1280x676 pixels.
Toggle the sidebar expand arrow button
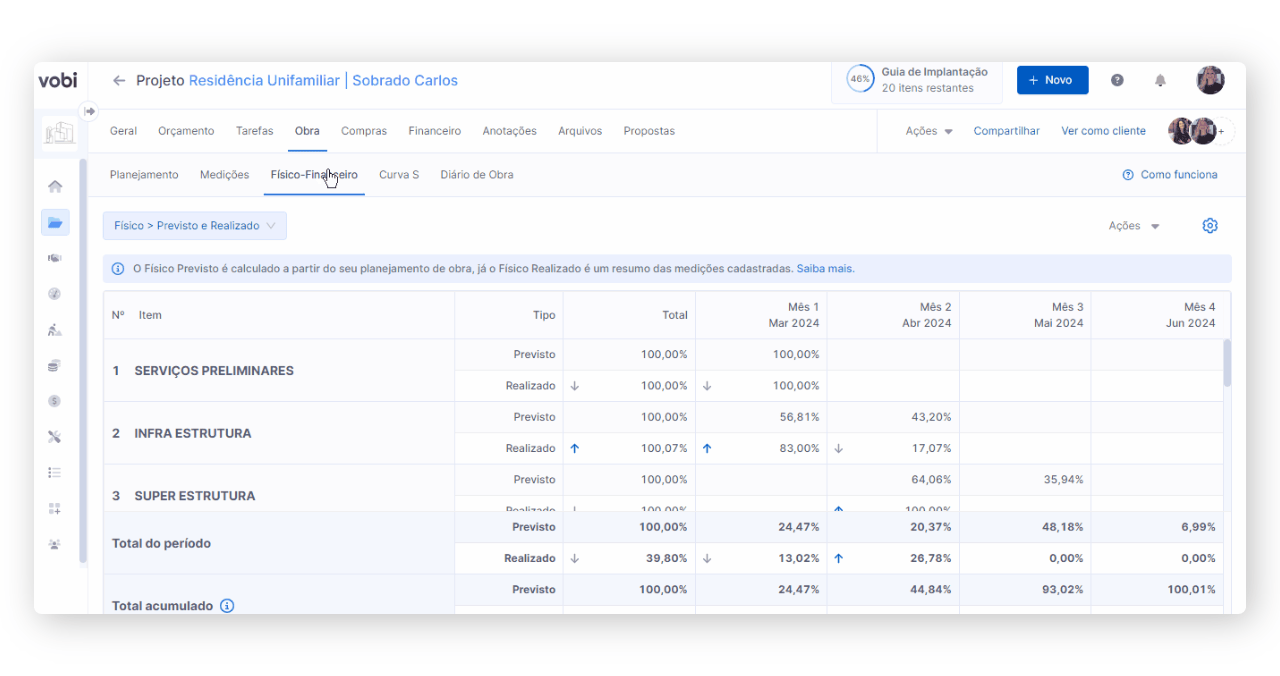point(89,111)
